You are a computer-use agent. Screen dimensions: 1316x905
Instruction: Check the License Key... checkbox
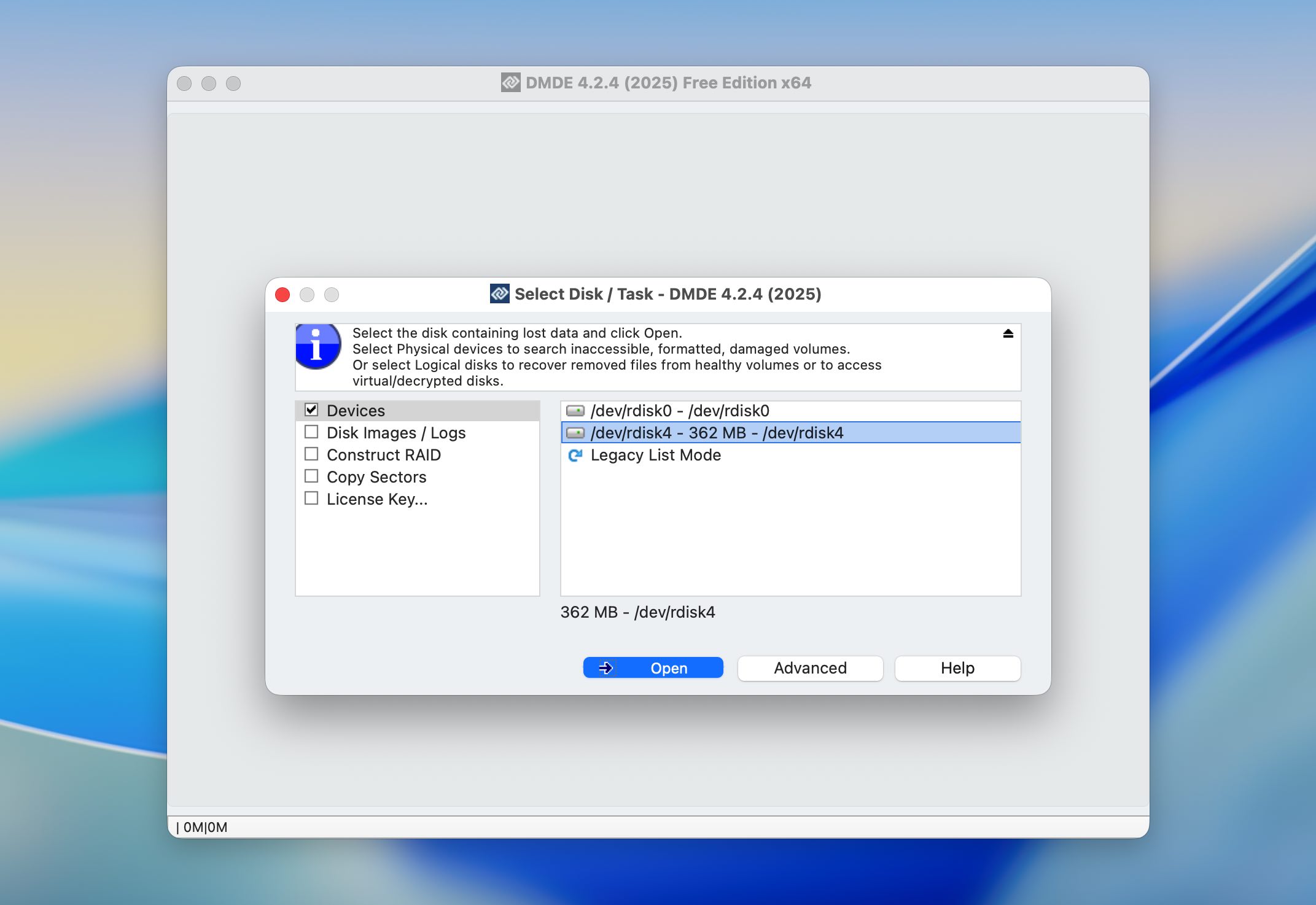point(311,498)
